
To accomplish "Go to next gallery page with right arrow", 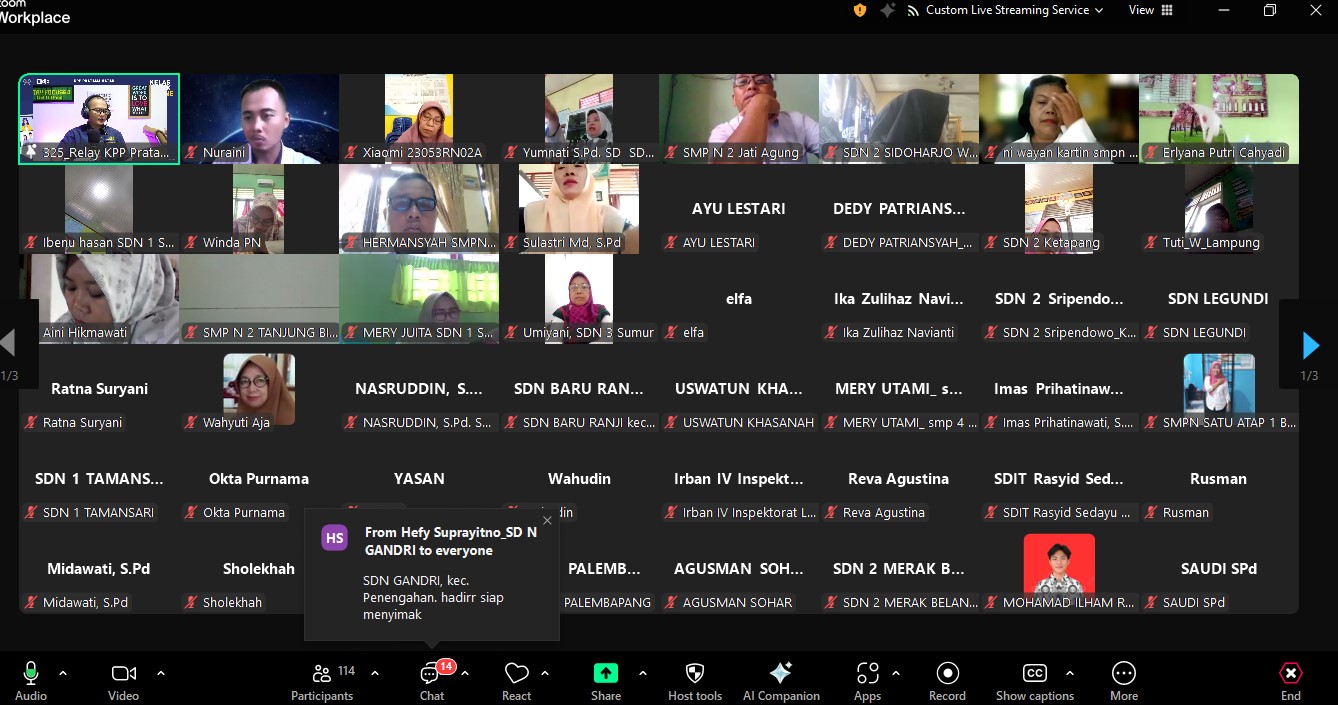I will tap(1310, 346).
